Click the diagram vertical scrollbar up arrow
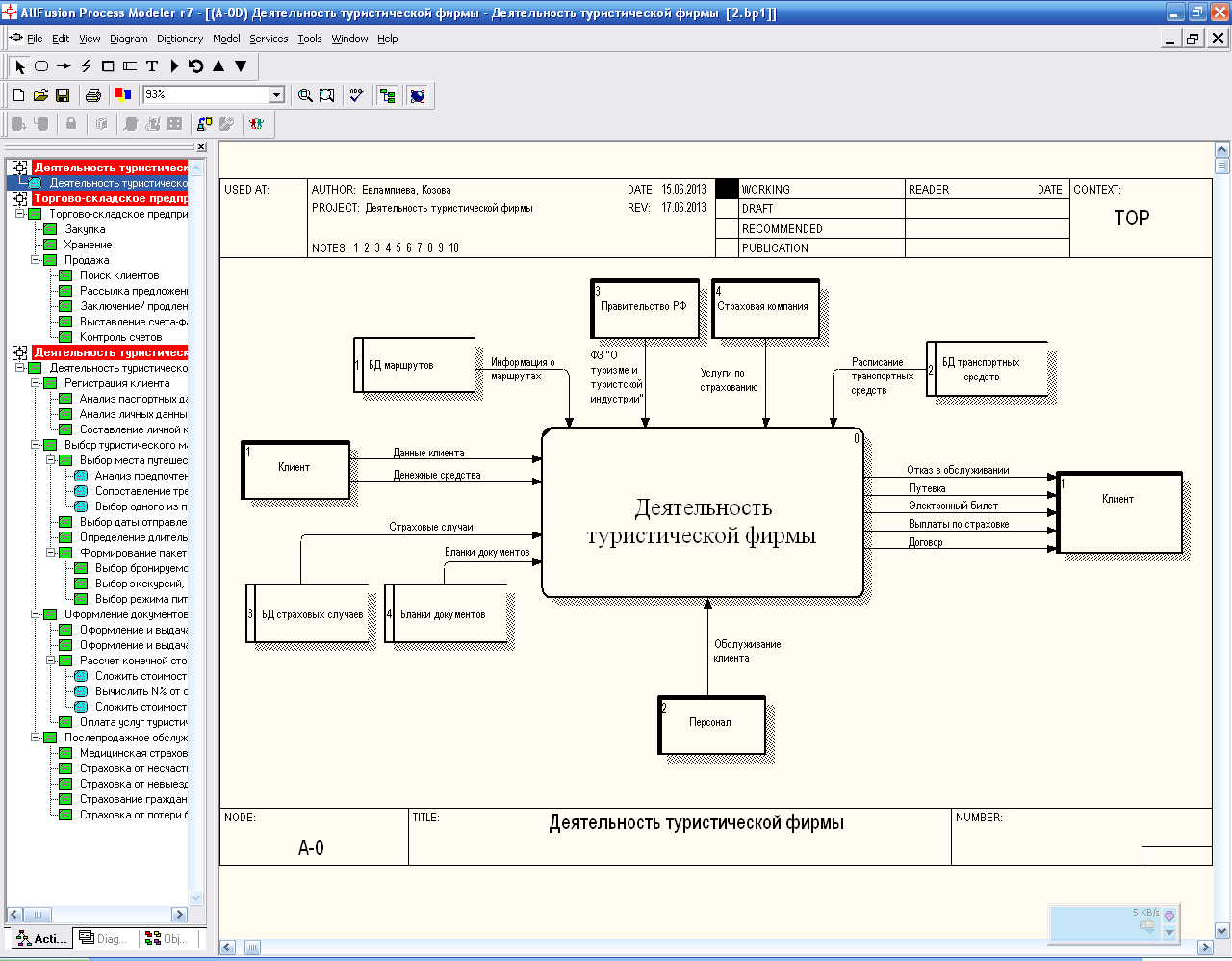The width and height of the screenshot is (1232, 961). [1222, 149]
